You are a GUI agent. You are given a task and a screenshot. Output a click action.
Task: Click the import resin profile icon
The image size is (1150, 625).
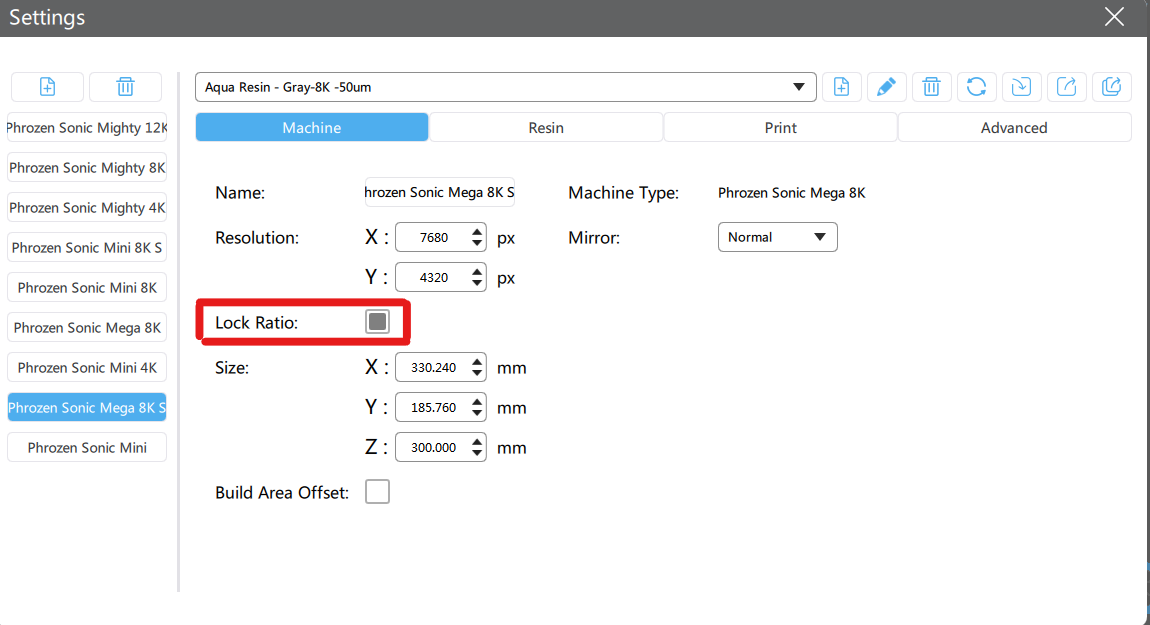coord(1021,87)
